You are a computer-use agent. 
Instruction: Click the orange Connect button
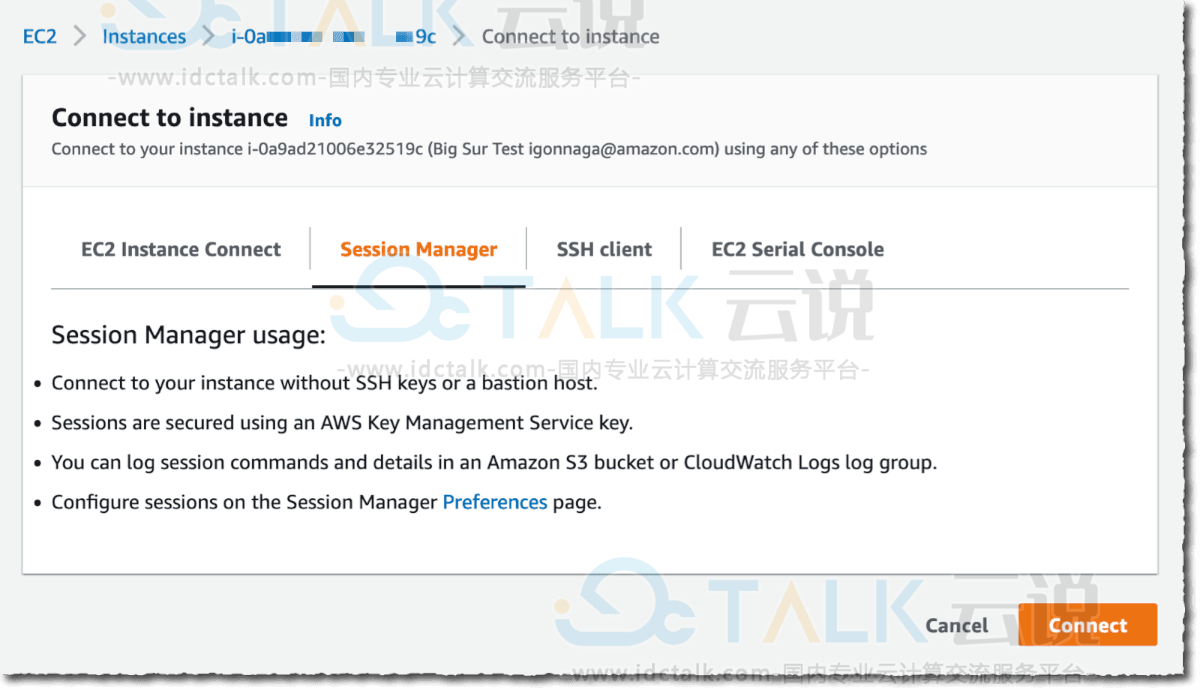pyautogui.click(x=1087, y=625)
